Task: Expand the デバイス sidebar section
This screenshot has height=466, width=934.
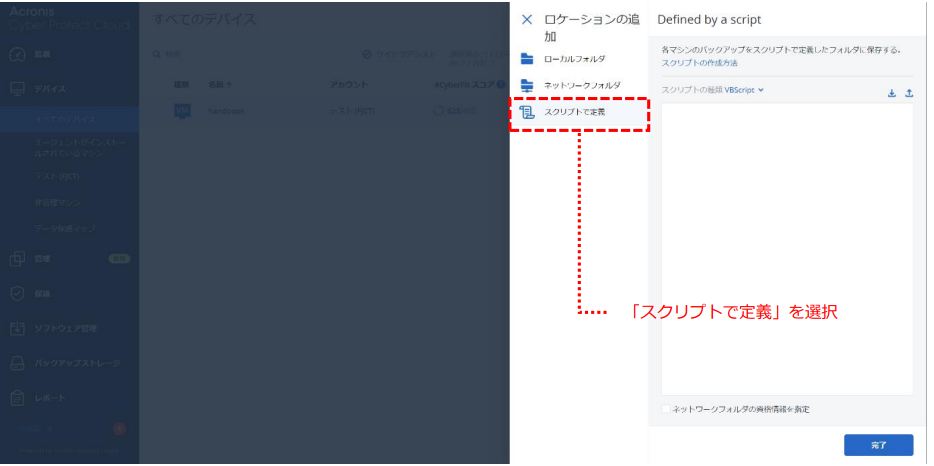Action: point(52,89)
